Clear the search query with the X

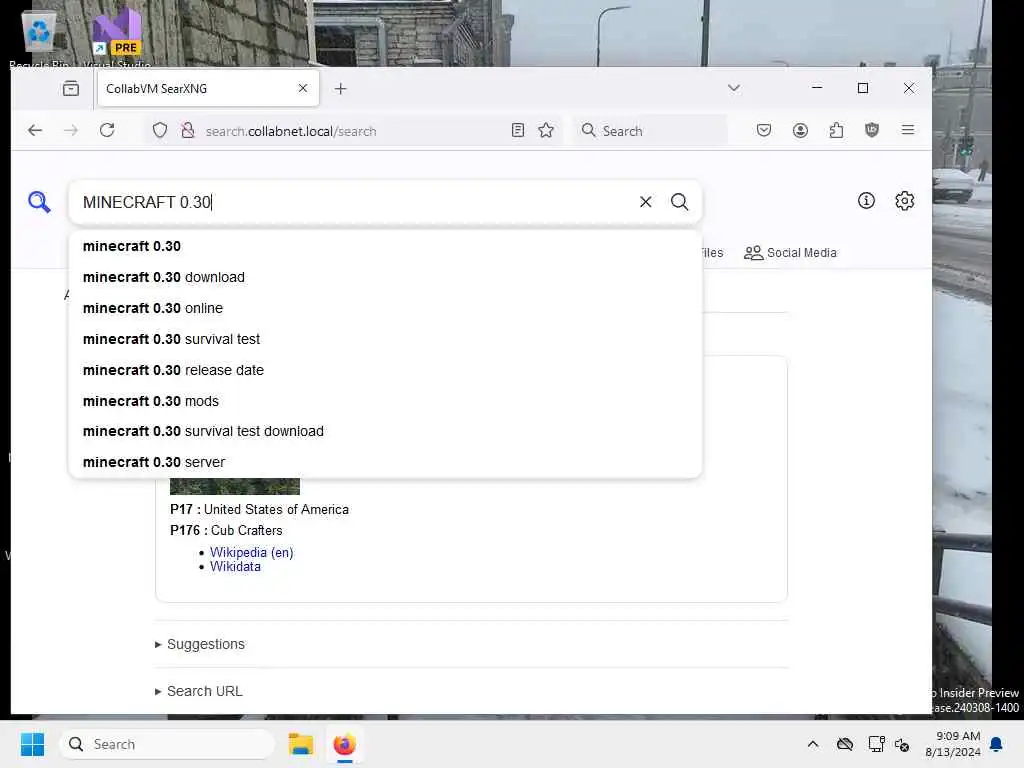pyautogui.click(x=645, y=202)
